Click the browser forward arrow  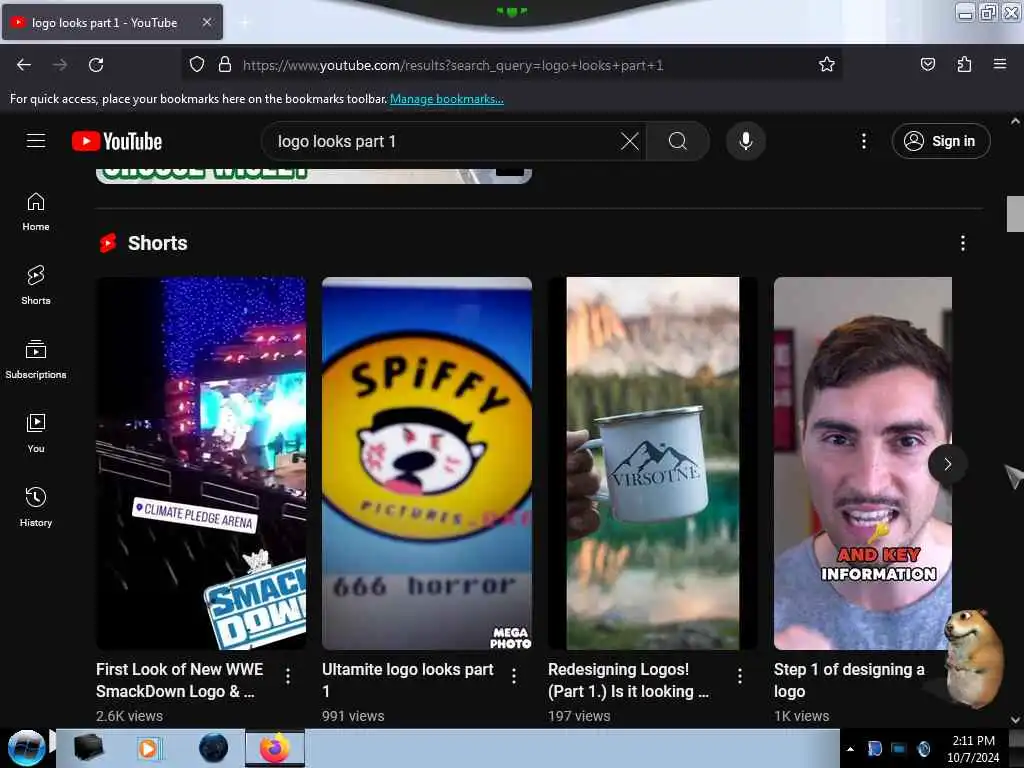pos(59,65)
